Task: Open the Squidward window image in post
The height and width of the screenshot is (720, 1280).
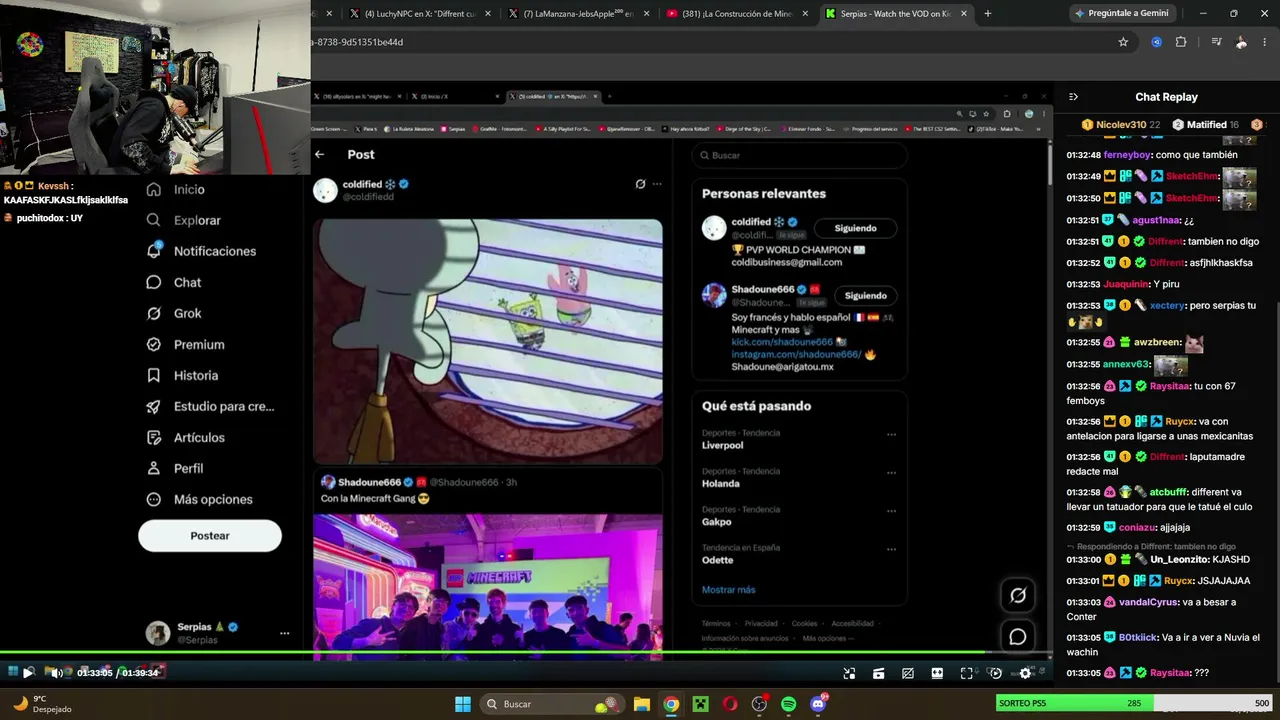Action: [488, 341]
